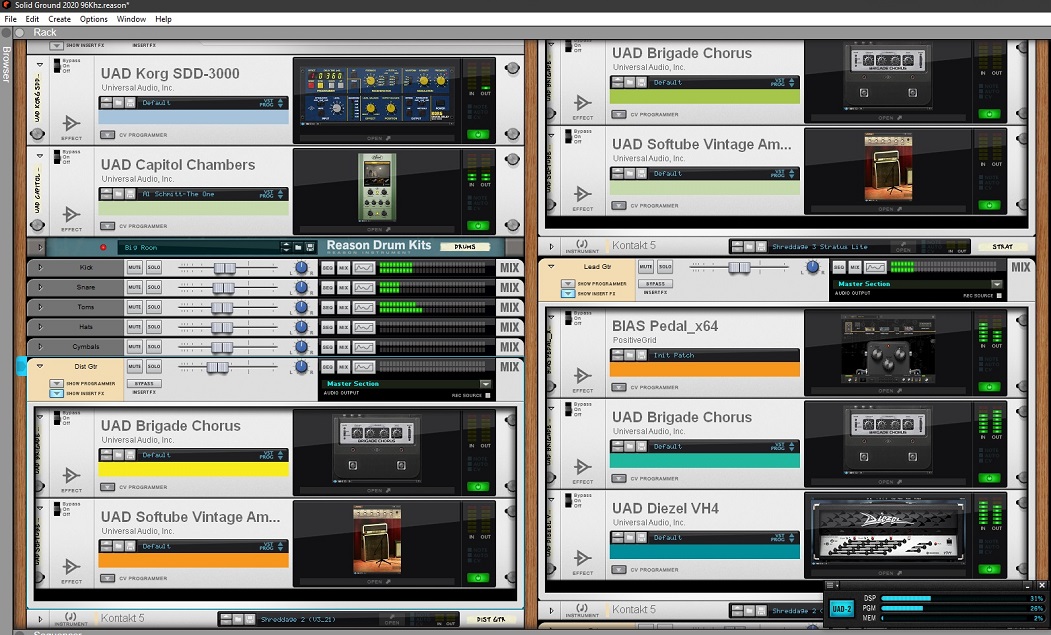
Task: Open Lead Gtr audio output dropdown
Action: (997, 284)
